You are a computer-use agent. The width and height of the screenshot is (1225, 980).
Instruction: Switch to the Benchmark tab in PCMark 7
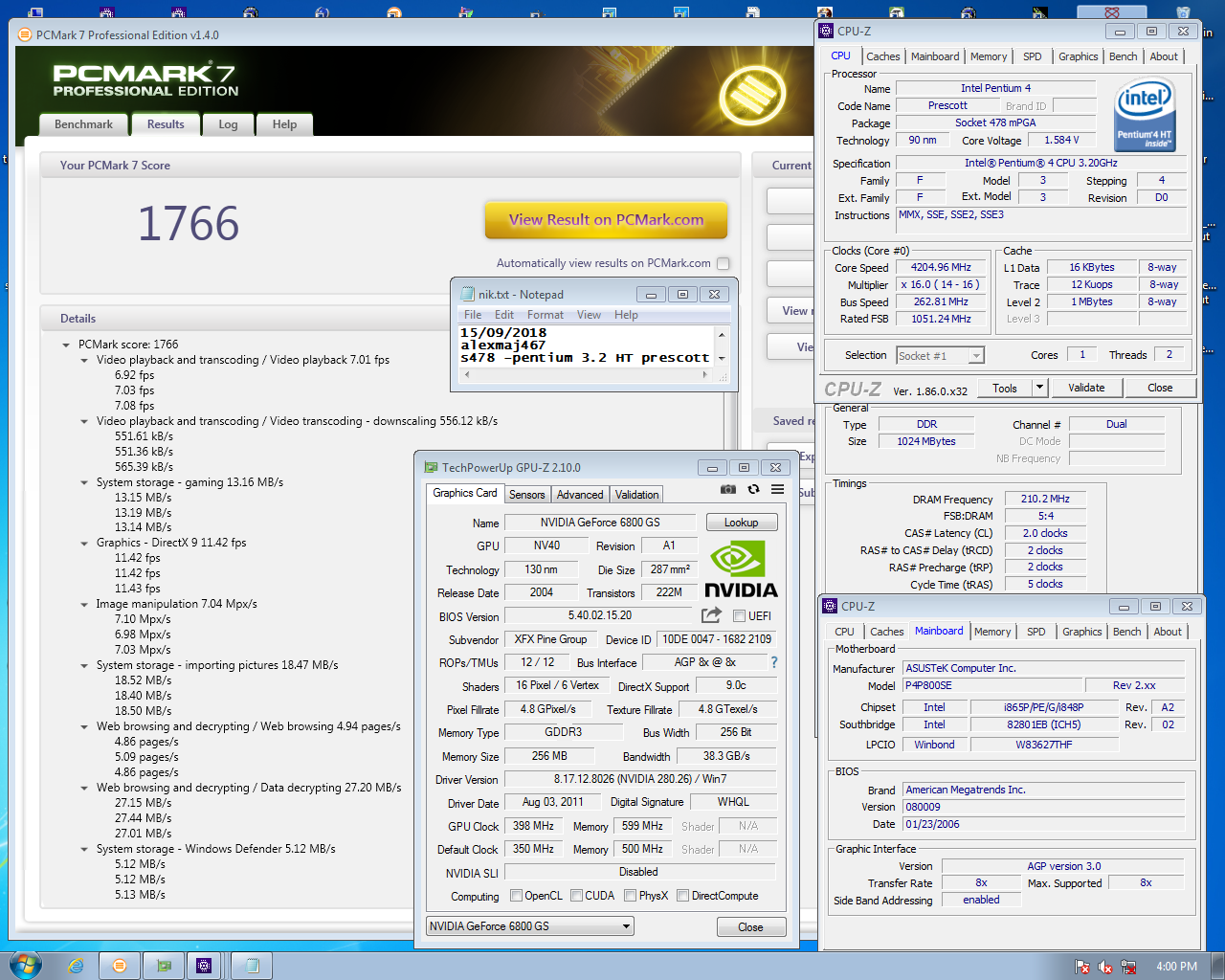[x=83, y=124]
